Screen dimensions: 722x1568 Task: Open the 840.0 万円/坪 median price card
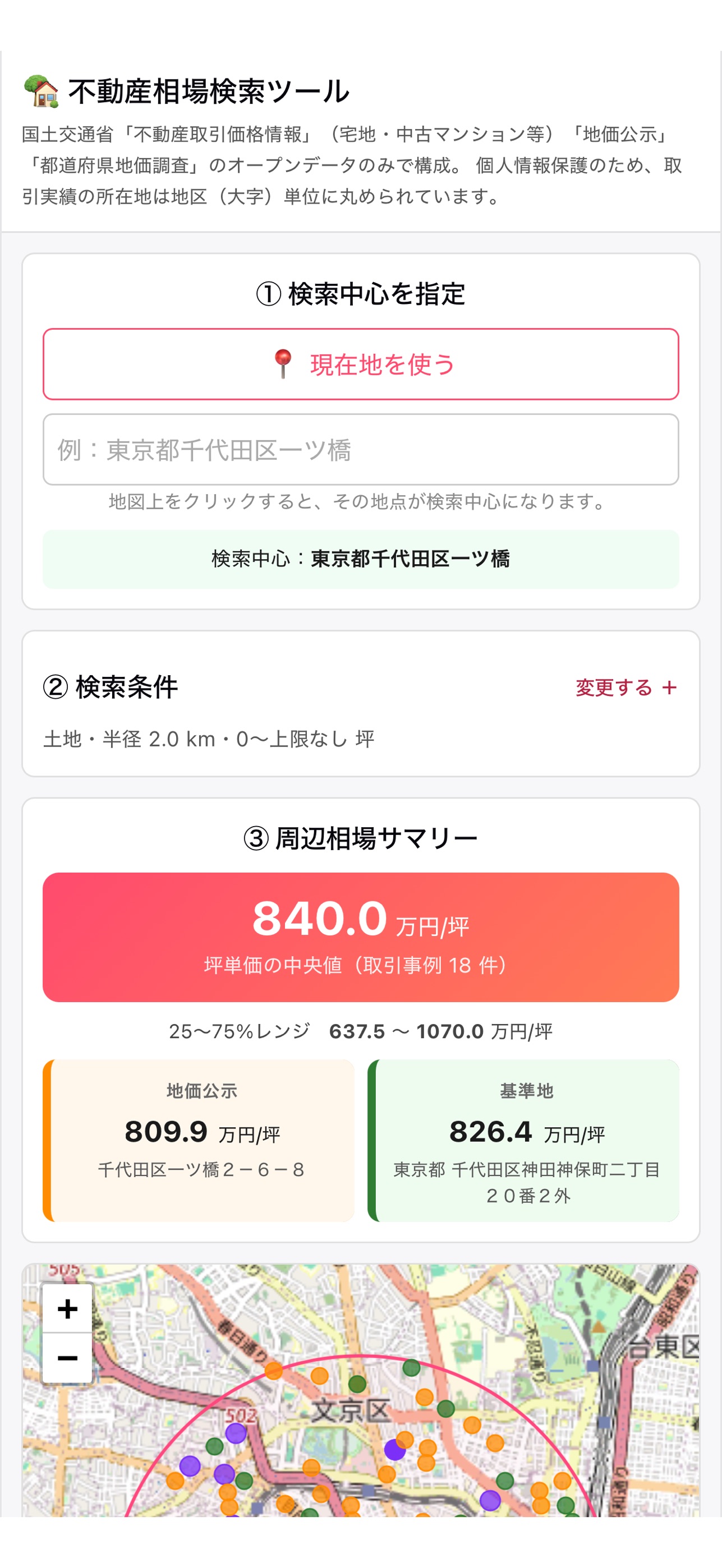[x=361, y=938]
